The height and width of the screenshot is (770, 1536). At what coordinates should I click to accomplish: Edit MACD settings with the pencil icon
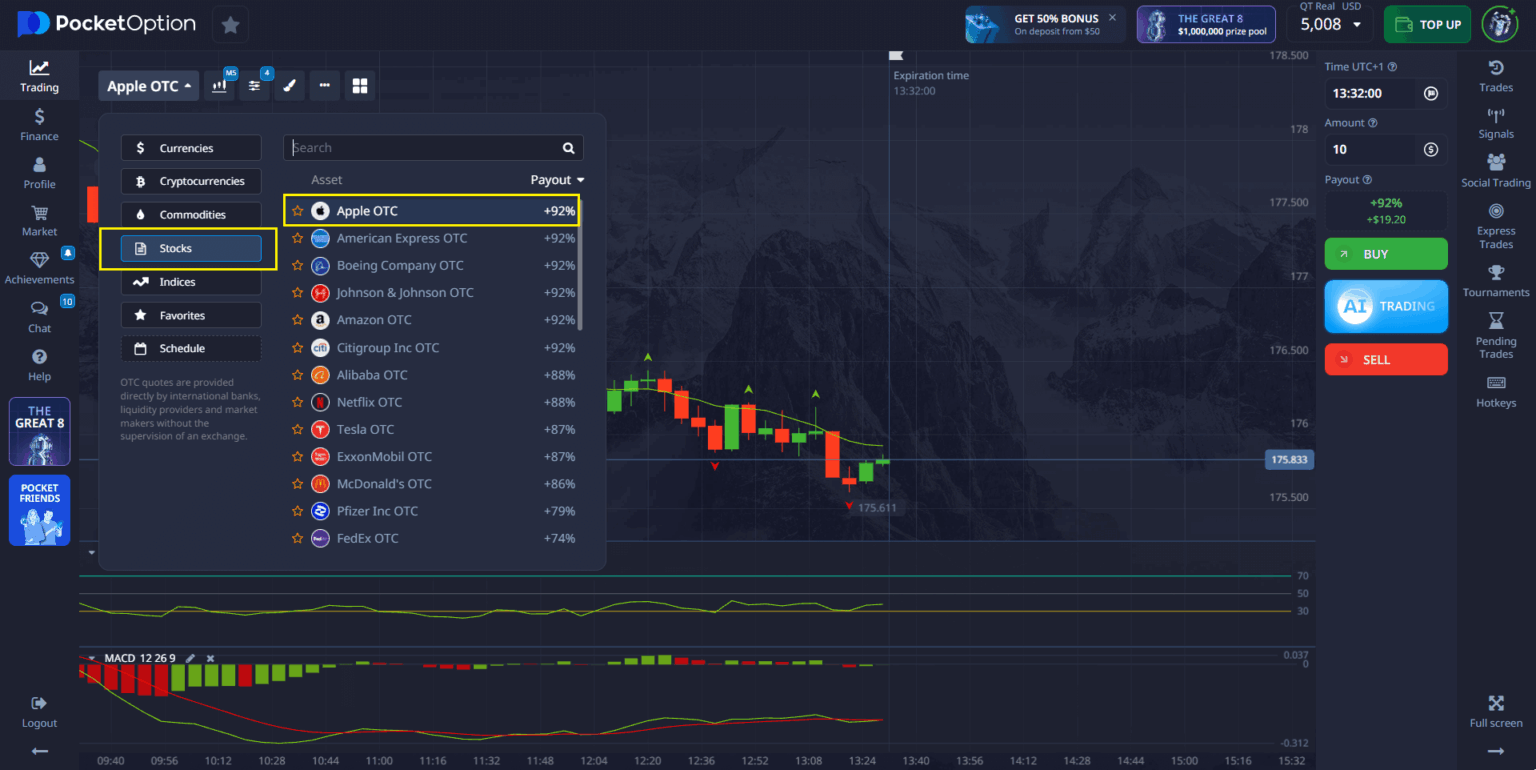coord(191,658)
